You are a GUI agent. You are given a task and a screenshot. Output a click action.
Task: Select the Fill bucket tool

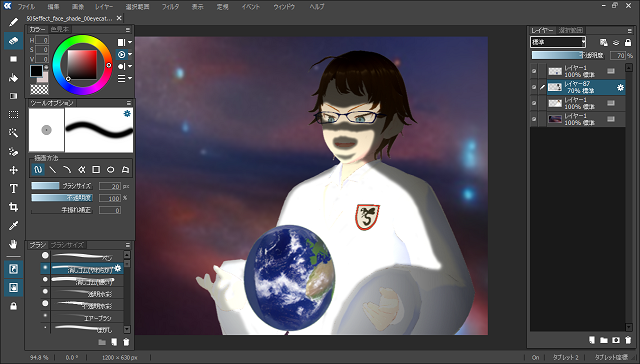tap(13, 78)
